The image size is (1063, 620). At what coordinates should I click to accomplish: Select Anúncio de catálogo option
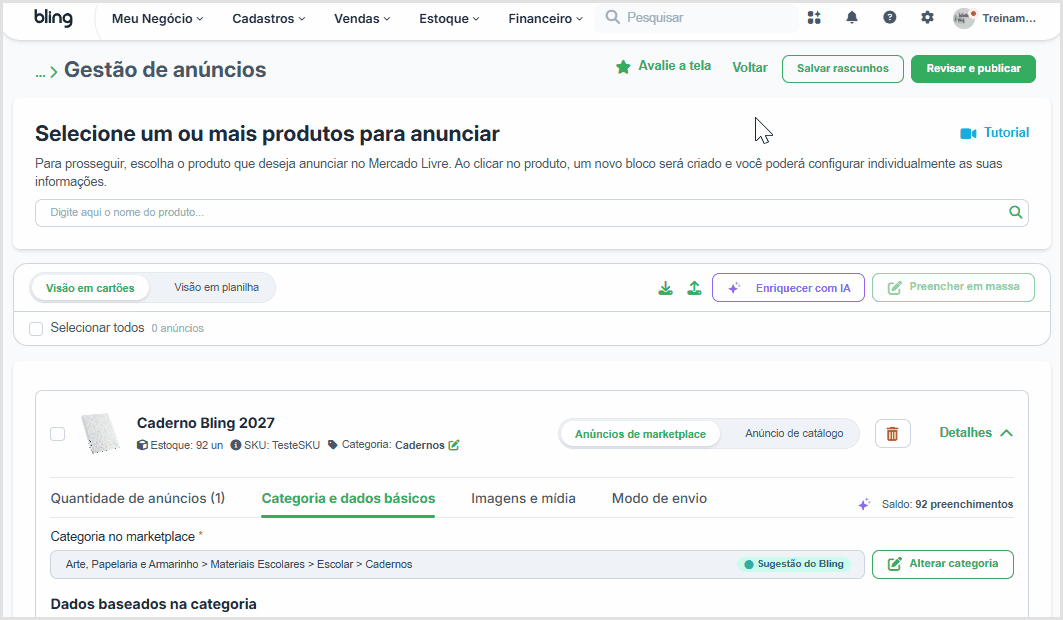[x=794, y=433]
